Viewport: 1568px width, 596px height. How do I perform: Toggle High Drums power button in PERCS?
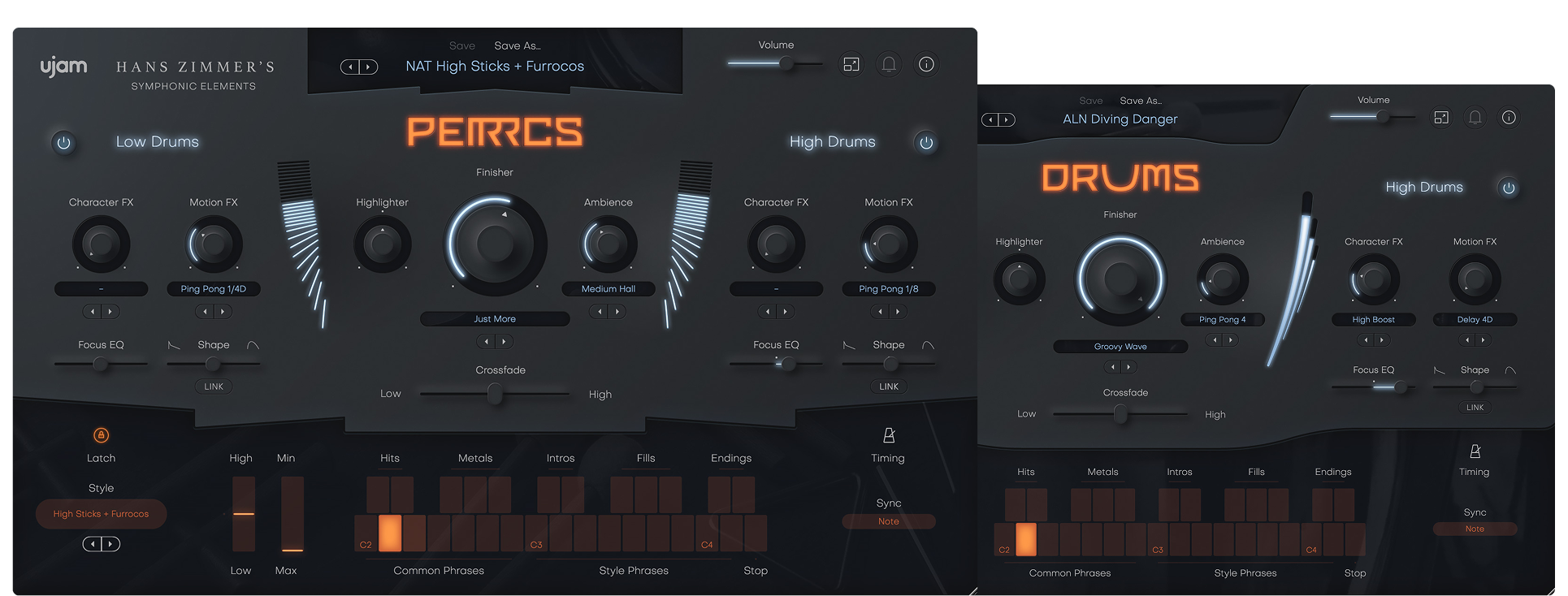click(x=926, y=143)
